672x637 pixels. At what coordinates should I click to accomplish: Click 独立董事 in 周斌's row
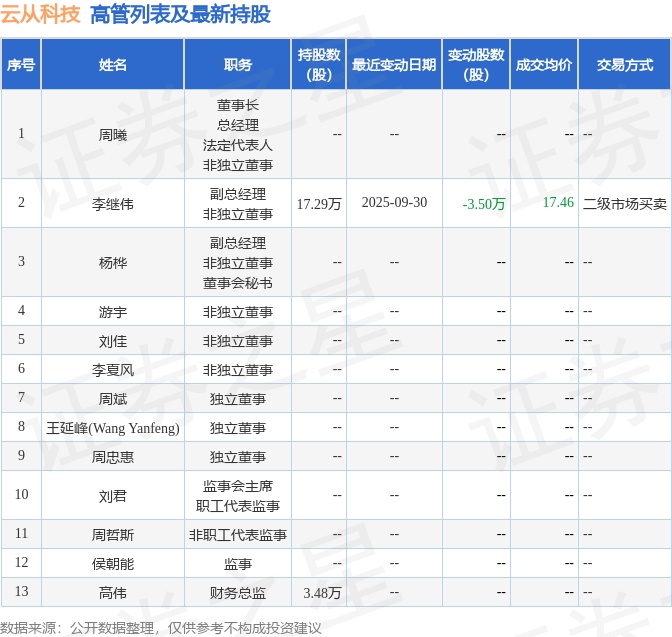(238, 399)
